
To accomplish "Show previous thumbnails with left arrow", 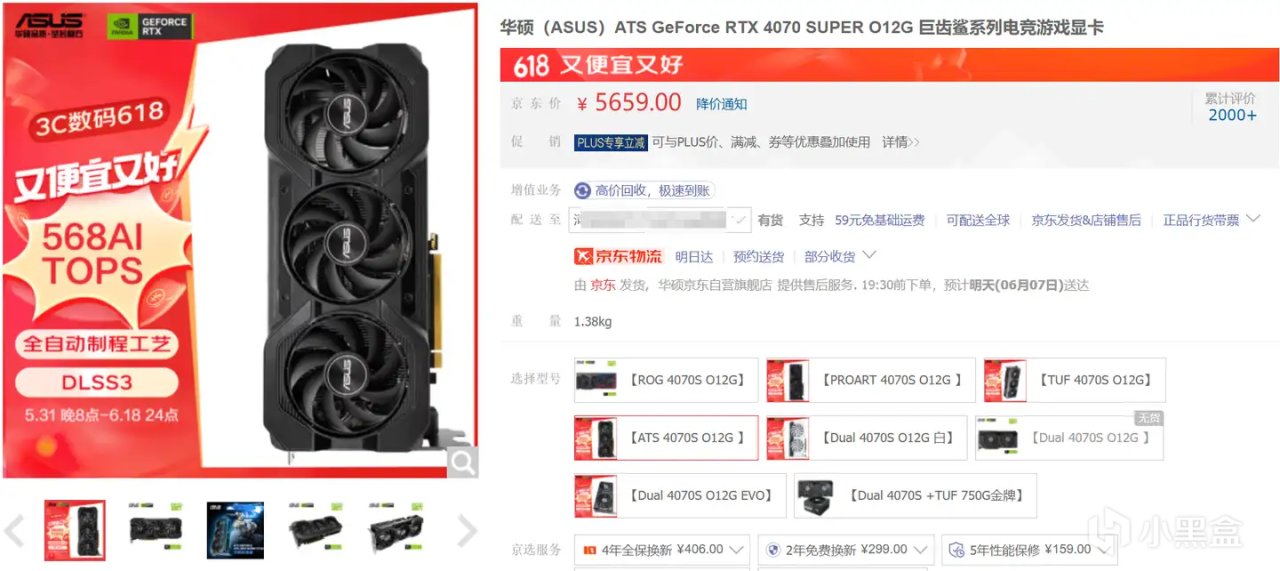I will tap(14, 531).
